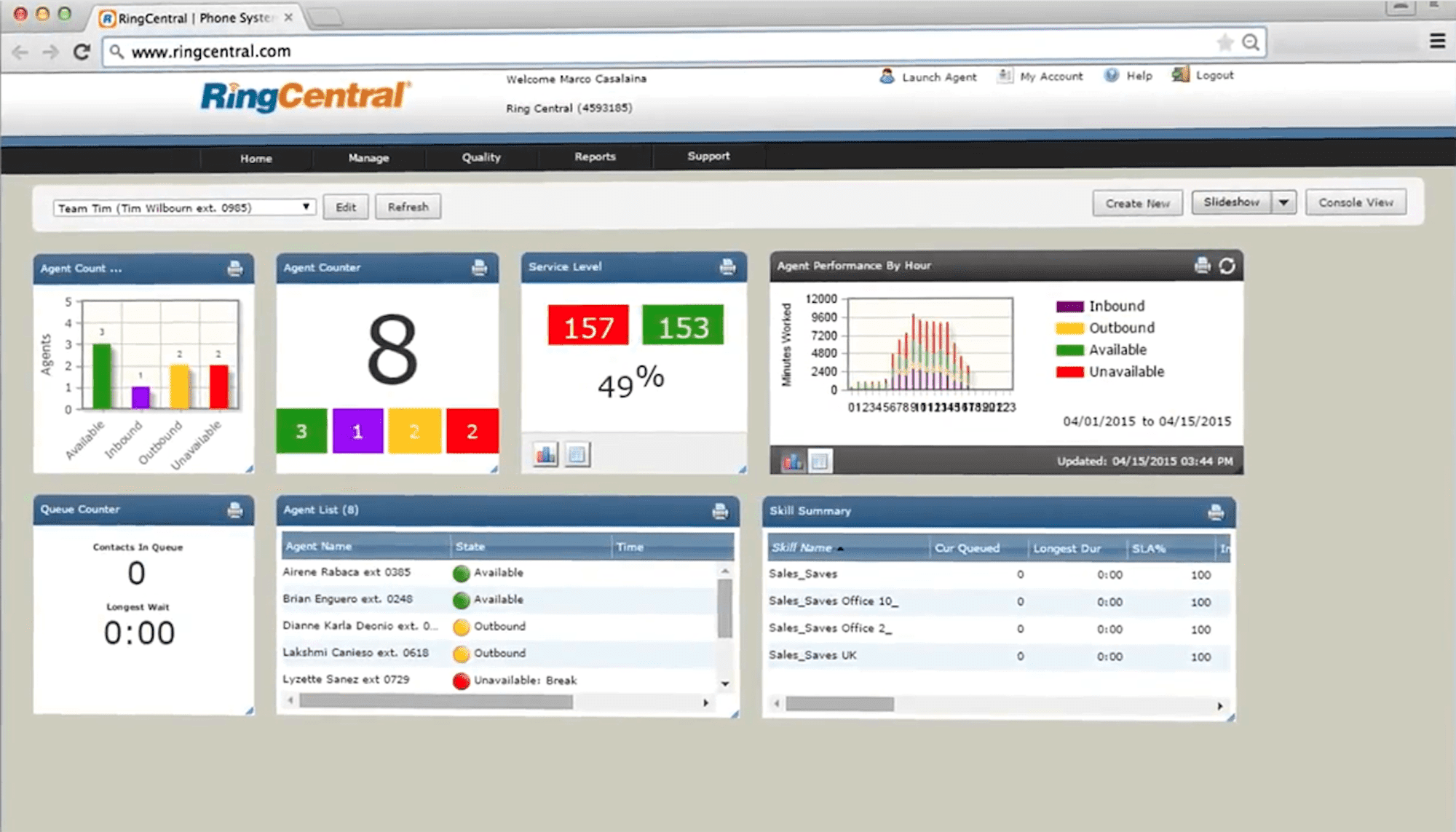Screen dimensions: 1456x832
Task: Click the Launch Agent link
Action: (x=939, y=76)
